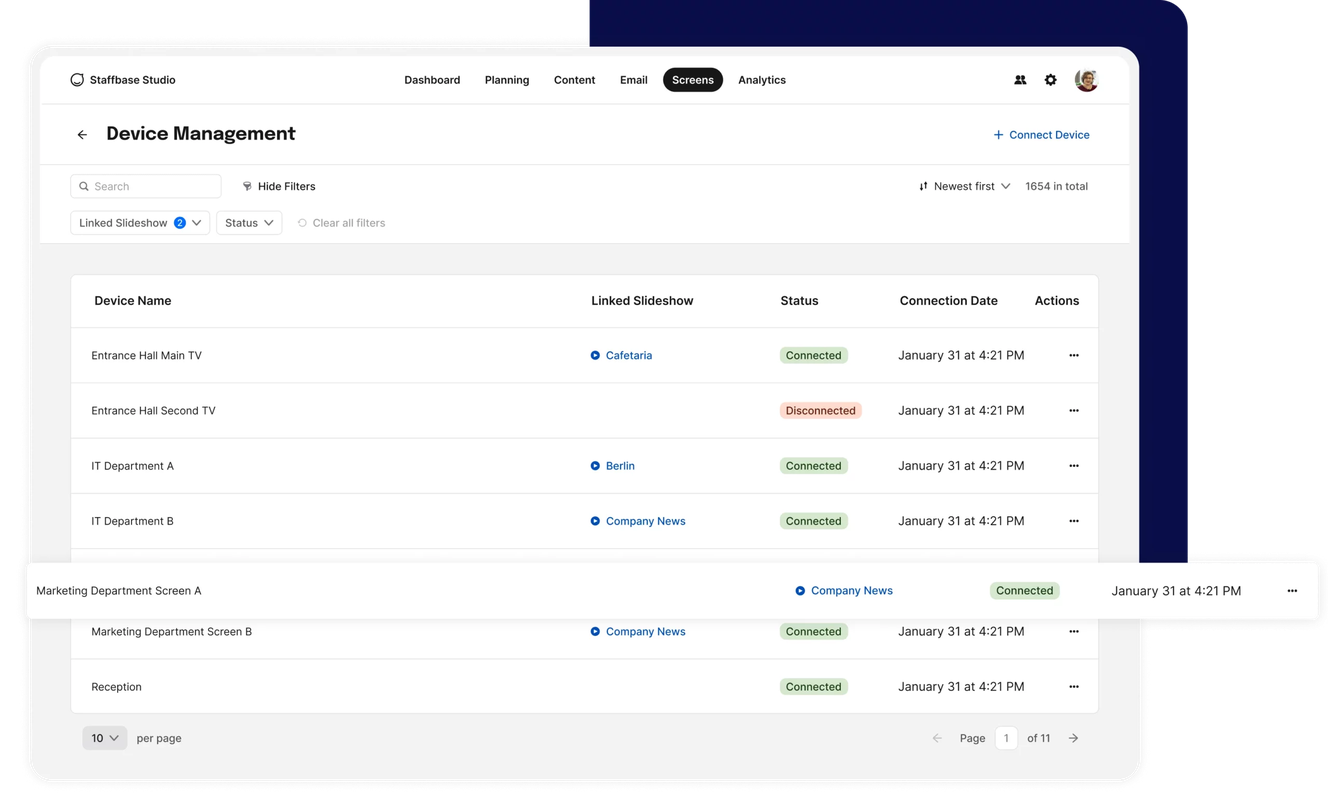Click inside the Search field

(145, 186)
